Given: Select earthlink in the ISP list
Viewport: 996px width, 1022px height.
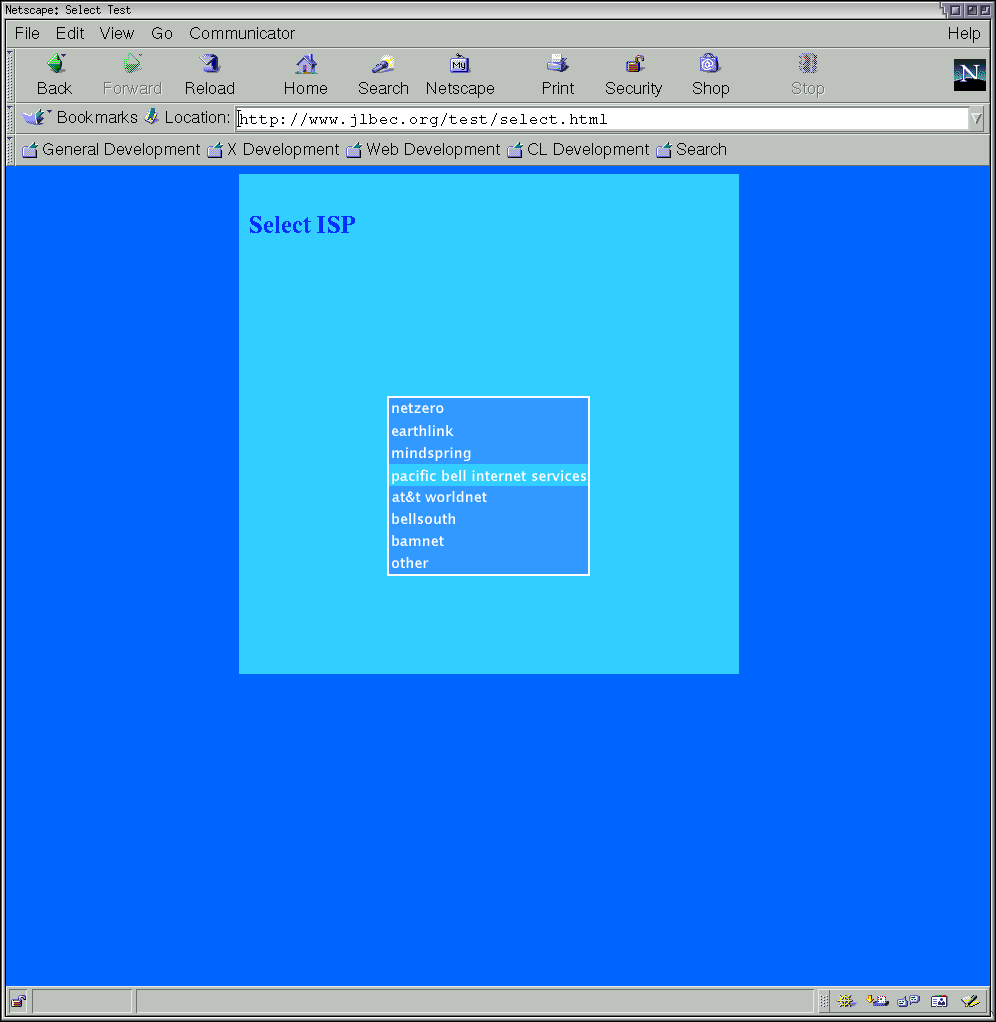Looking at the screenshot, I should [488, 431].
